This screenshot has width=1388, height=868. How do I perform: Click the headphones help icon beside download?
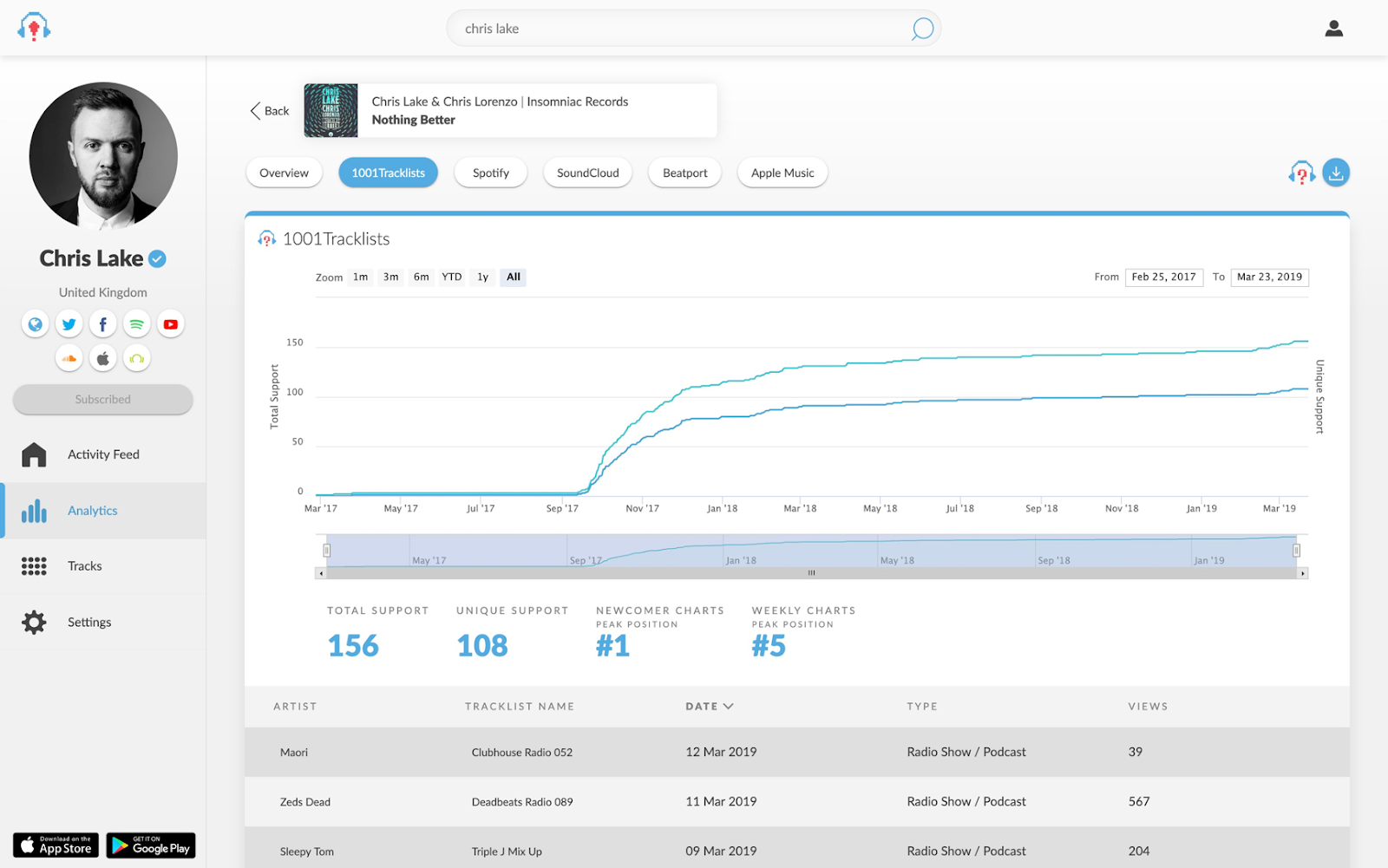click(1301, 173)
